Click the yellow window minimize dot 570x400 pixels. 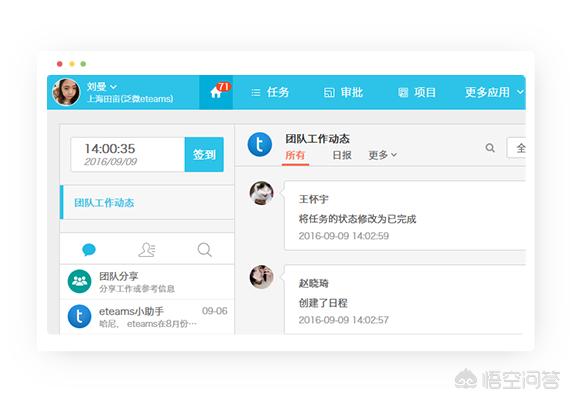[72, 64]
